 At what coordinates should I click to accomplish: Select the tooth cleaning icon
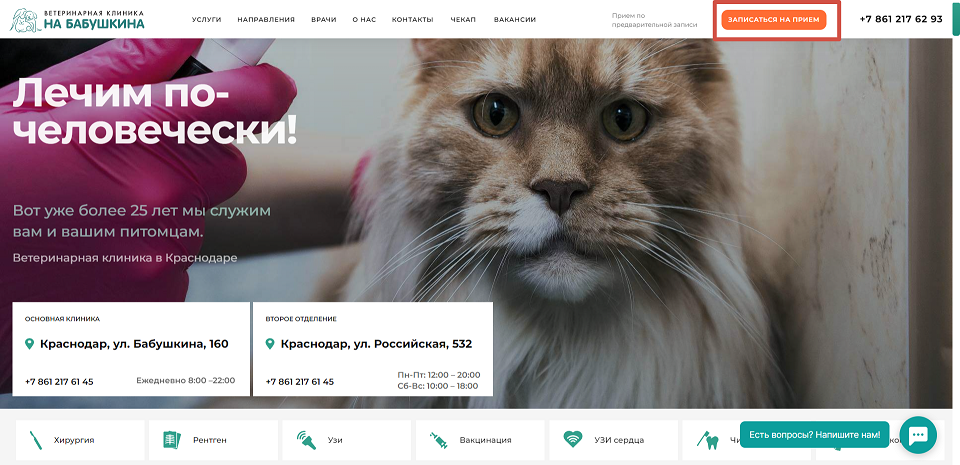707,440
